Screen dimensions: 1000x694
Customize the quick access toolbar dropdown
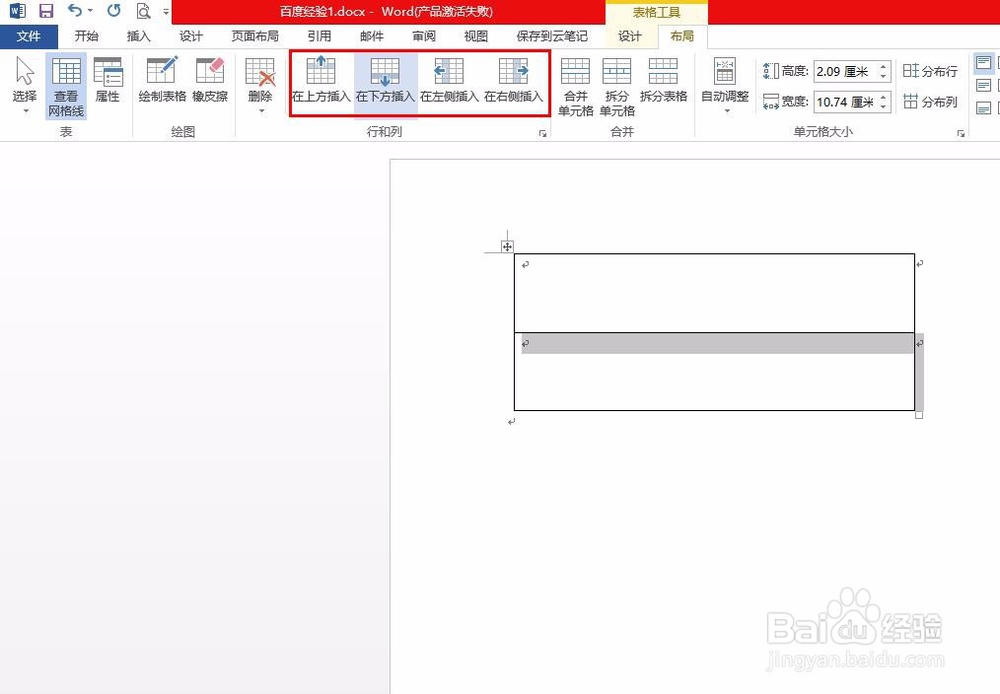(166, 11)
